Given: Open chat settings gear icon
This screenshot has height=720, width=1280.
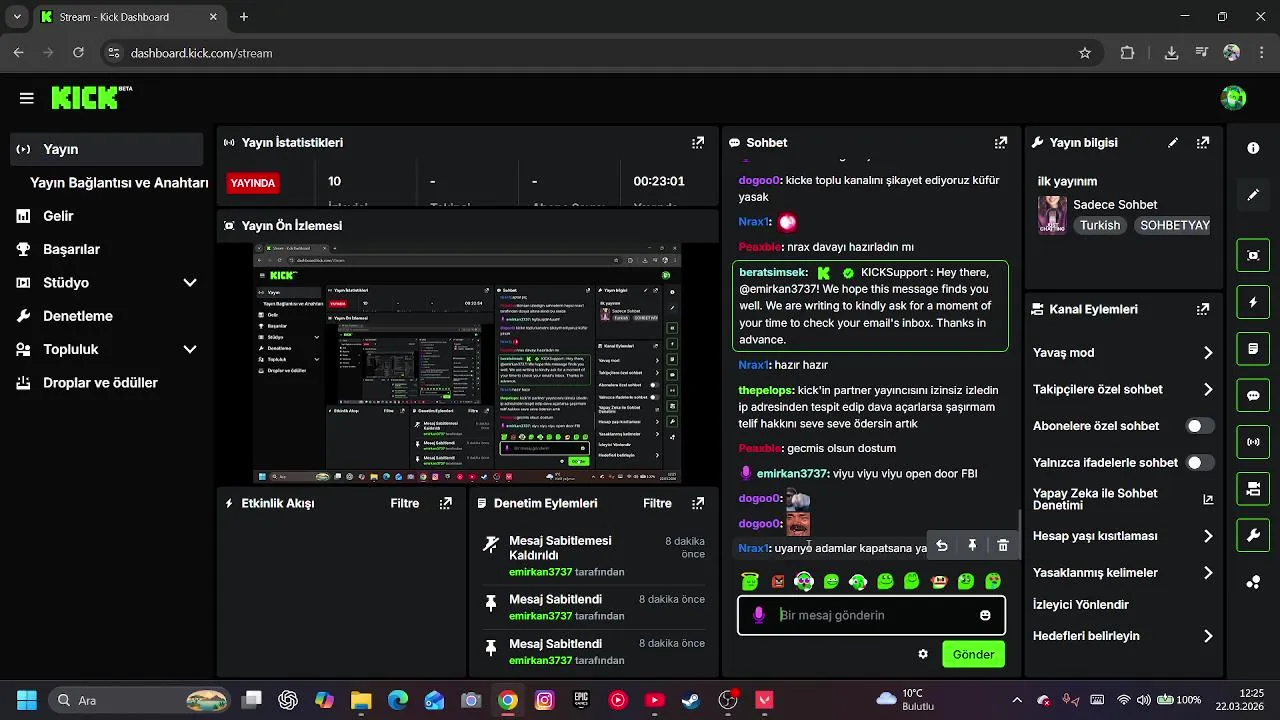Looking at the screenshot, I should tap(923, 654).
